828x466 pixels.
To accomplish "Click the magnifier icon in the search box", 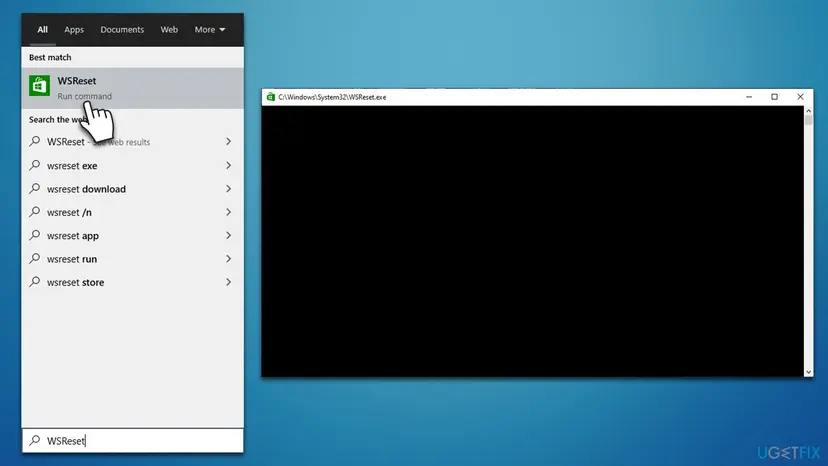I will tap(35, 440).
